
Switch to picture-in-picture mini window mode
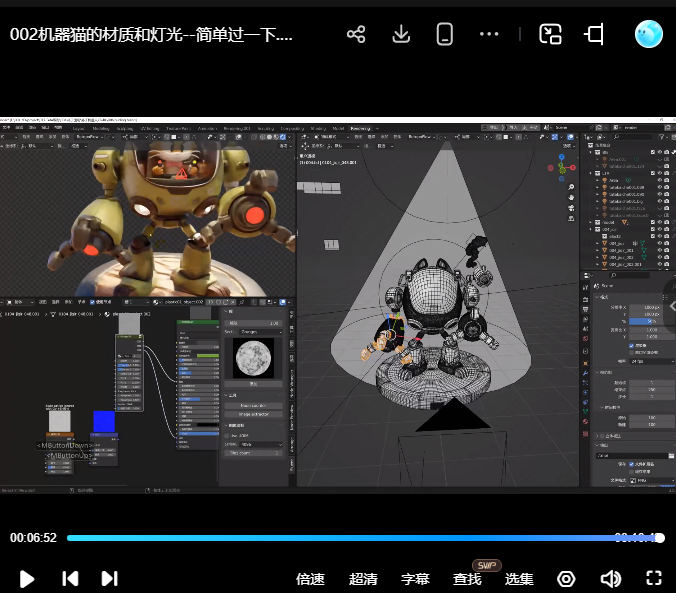[550, 34]
